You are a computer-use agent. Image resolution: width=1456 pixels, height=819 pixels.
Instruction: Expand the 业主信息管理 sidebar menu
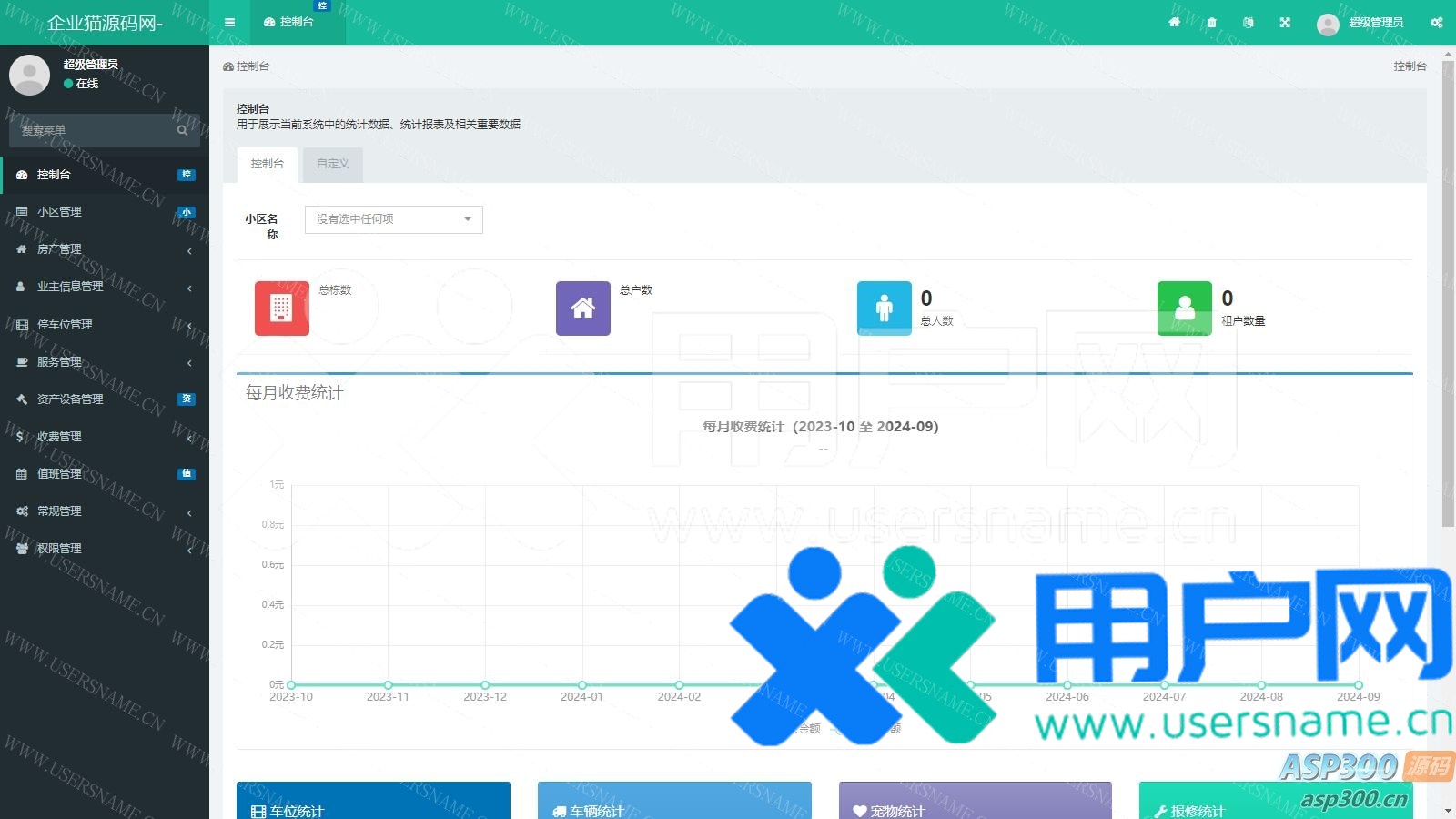(x=105, y=287)
